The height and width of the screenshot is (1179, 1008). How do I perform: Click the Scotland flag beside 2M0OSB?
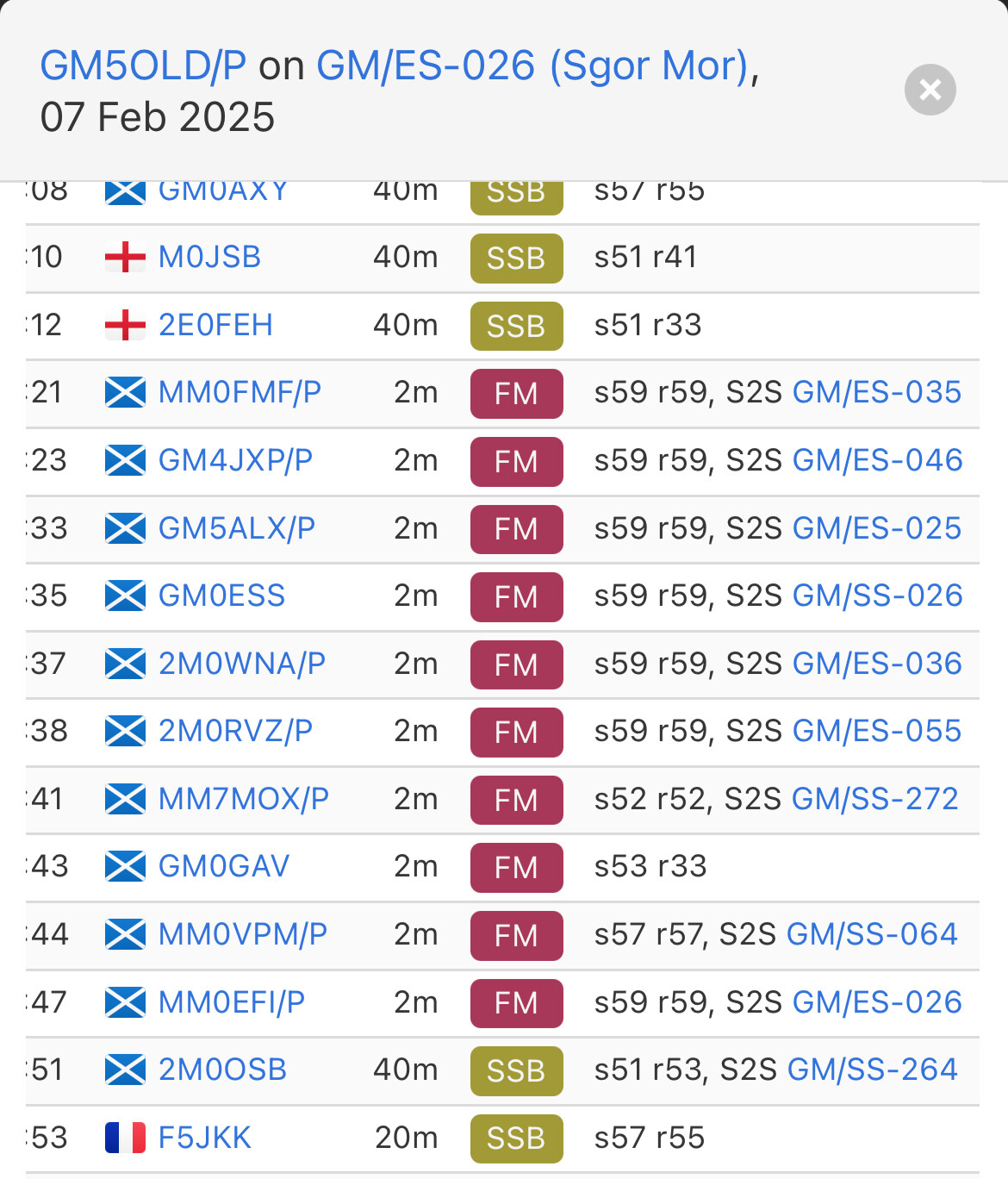(x=125, y=1070)
